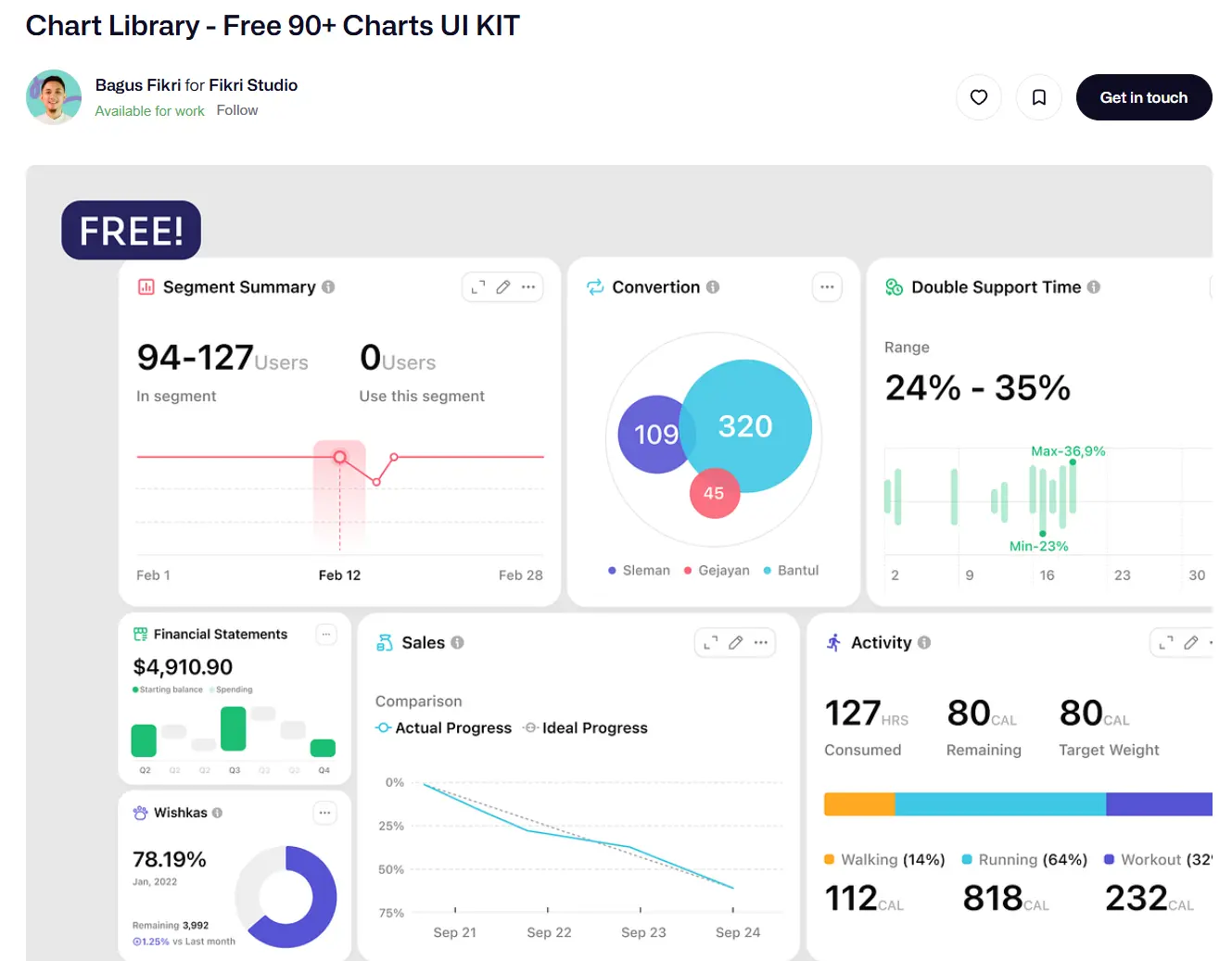The height and width of the screenshot is (961, 1232).
Task: Show info tooltip beside Wishkas title
Action: [217, 813]
